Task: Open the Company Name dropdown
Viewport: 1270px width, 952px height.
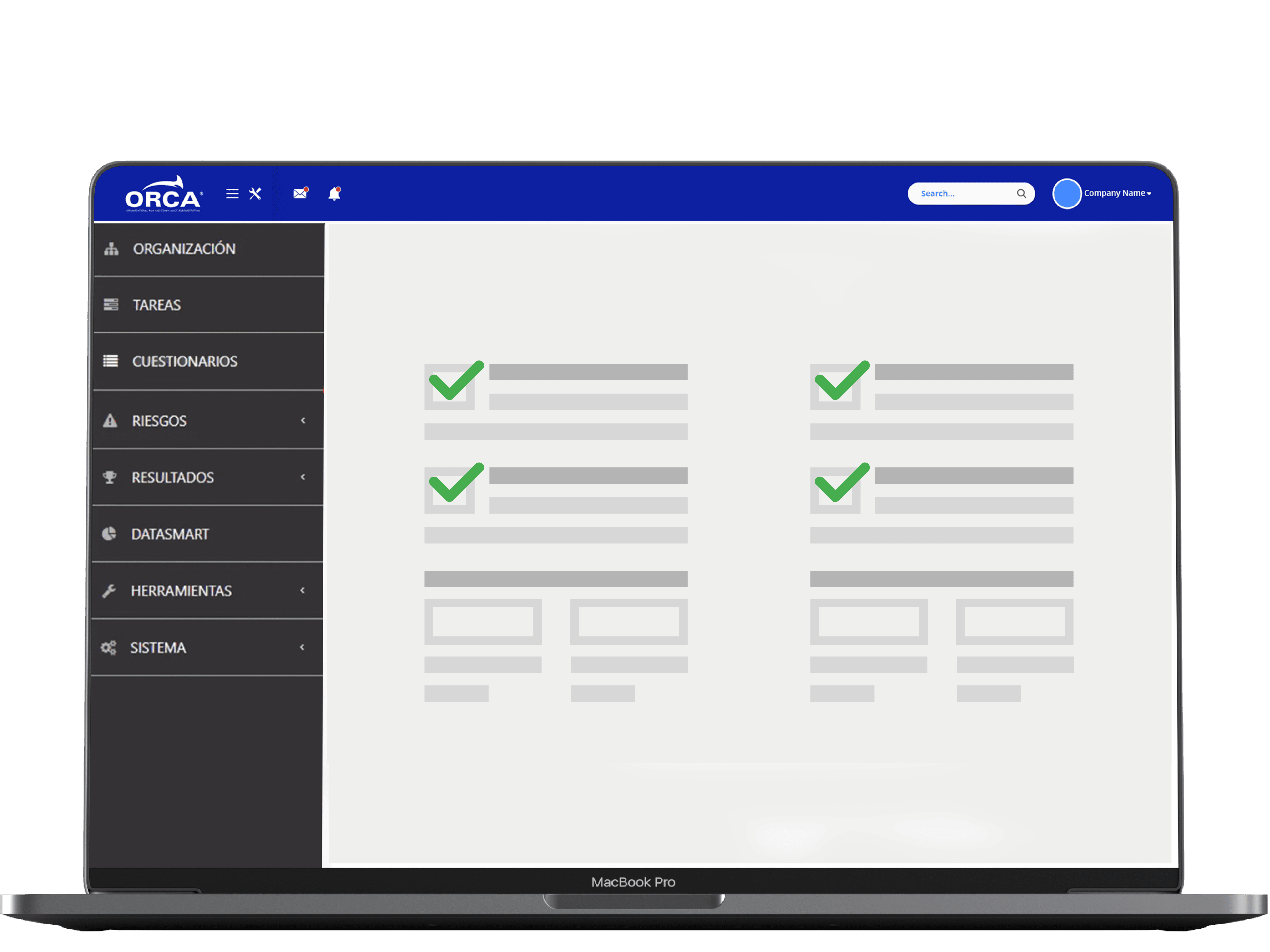Action: point(1117,193)
